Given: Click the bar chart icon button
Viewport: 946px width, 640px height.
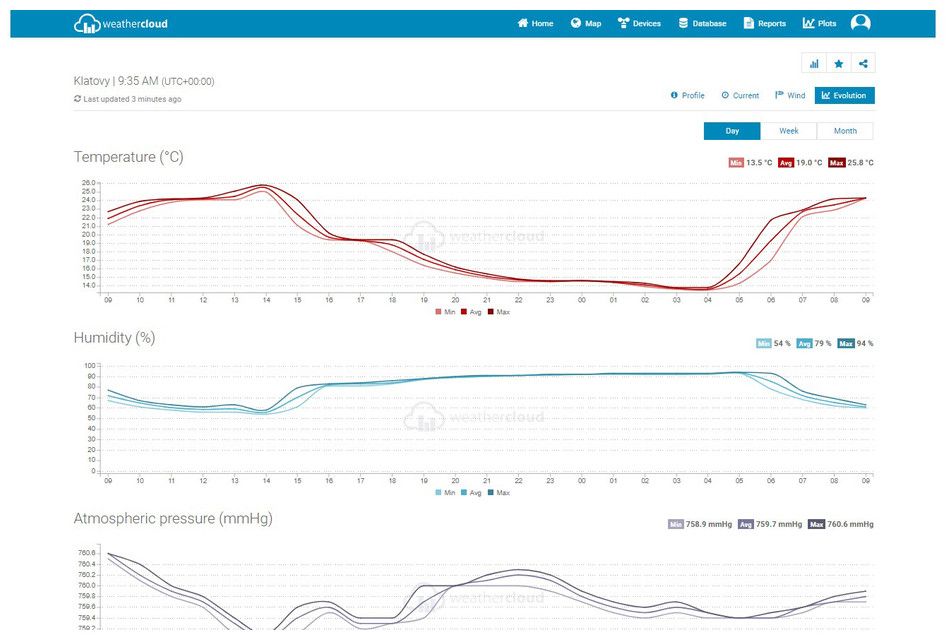Looking at the screenshot, I should [814, 64].
